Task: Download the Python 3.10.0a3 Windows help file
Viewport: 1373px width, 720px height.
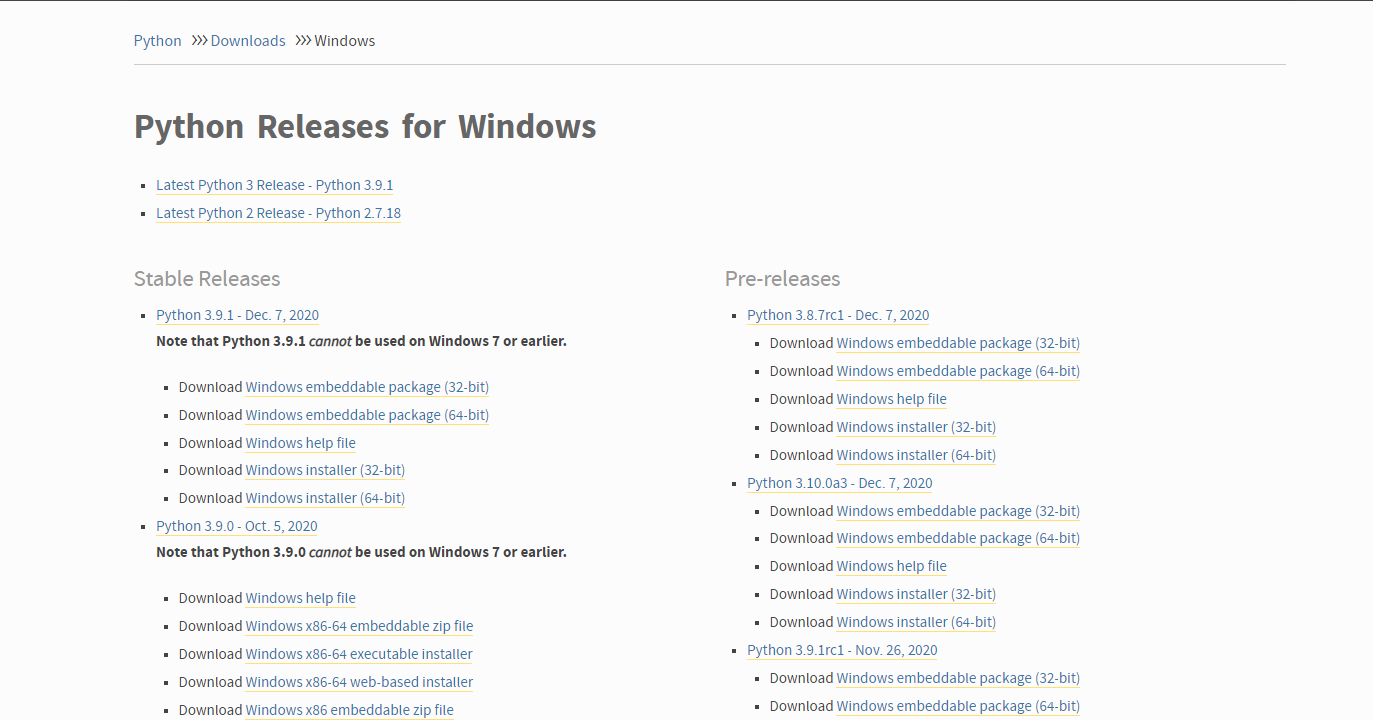Action: 892,566
